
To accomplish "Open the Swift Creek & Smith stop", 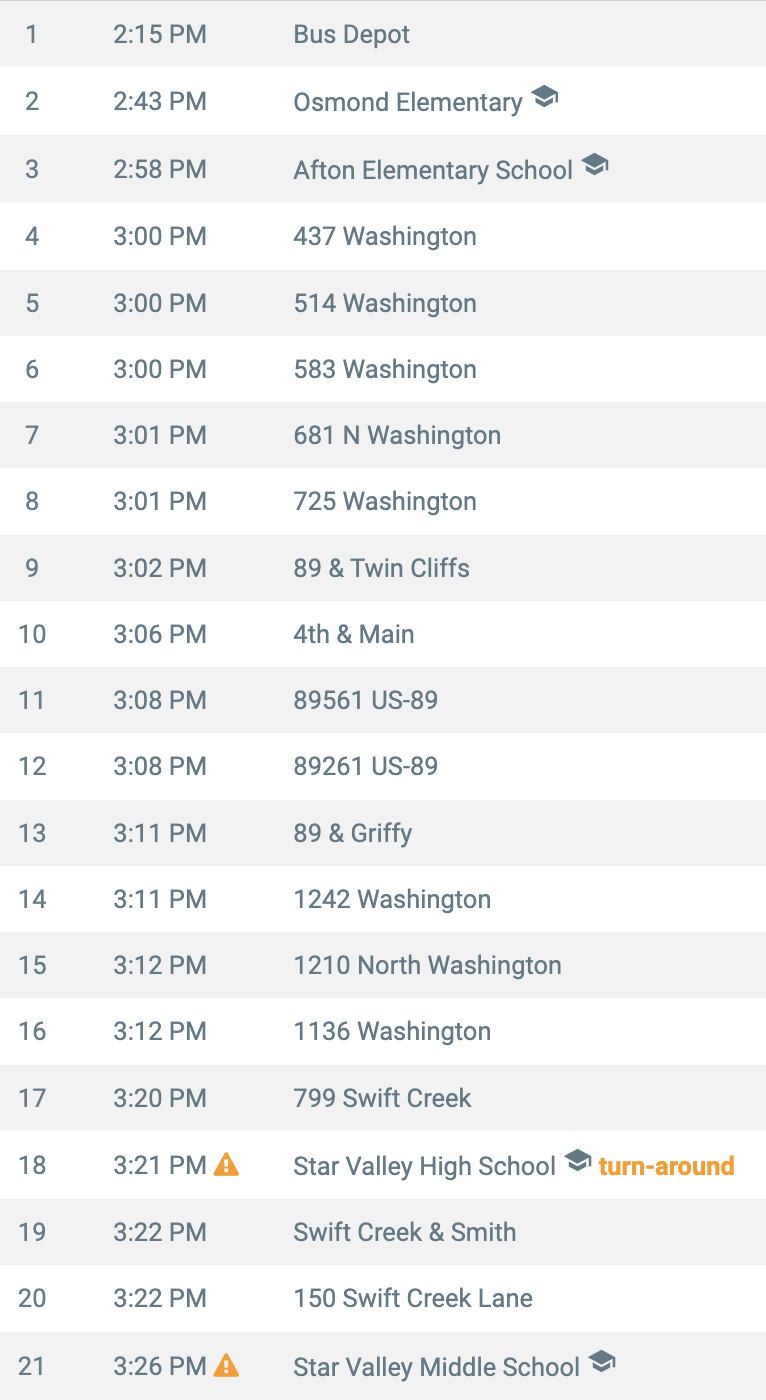I will coord(383,1232).
